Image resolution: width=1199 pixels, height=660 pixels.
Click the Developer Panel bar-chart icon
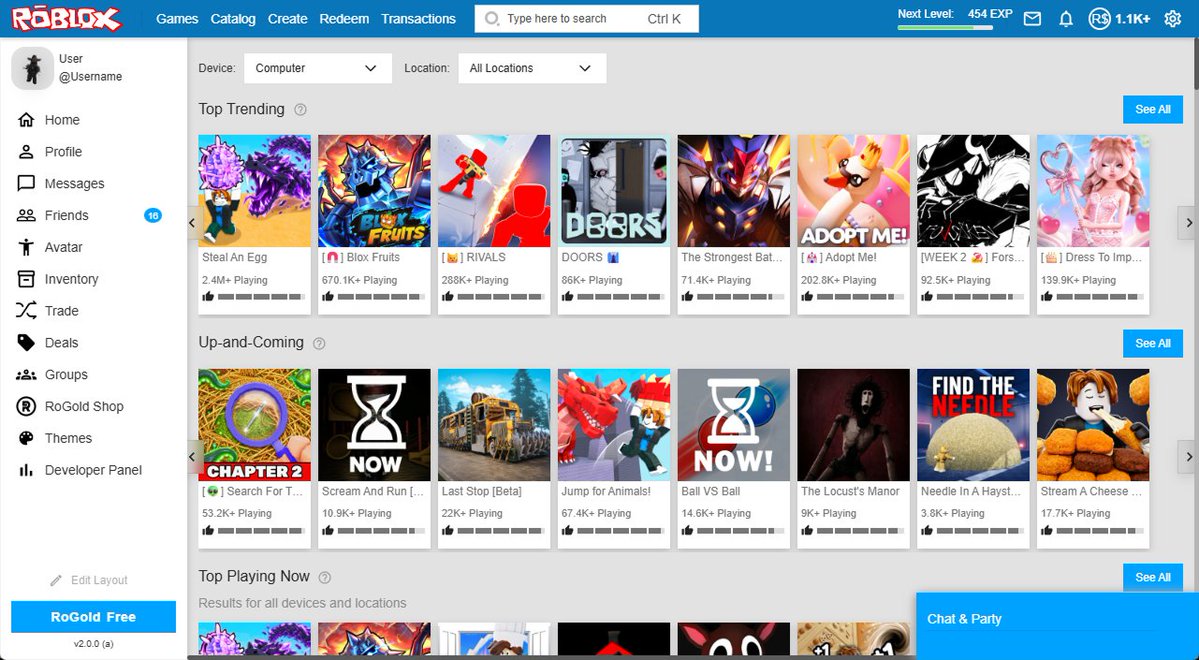(x=26, y=470)
